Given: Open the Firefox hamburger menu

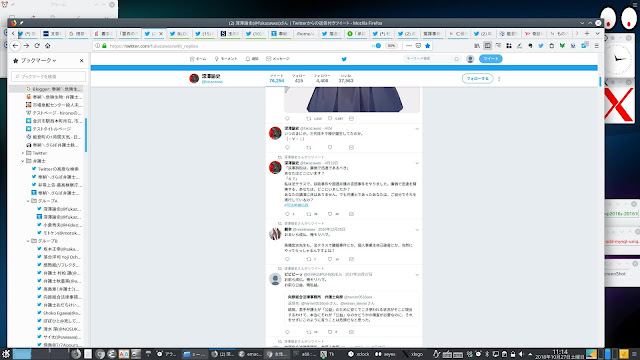Looking at the screenshot, I should pyautogui.click(x=596, y=46).
